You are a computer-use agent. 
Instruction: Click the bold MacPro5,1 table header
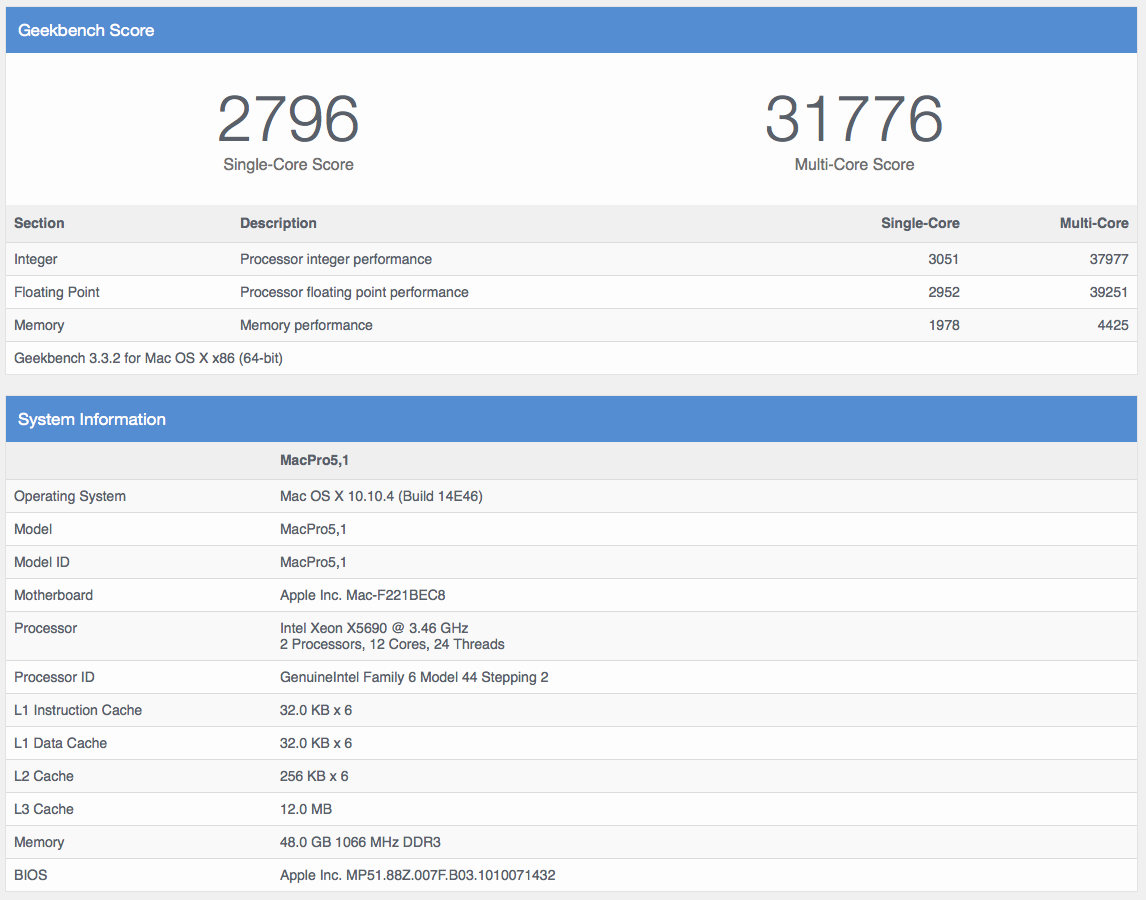(314, 460)
